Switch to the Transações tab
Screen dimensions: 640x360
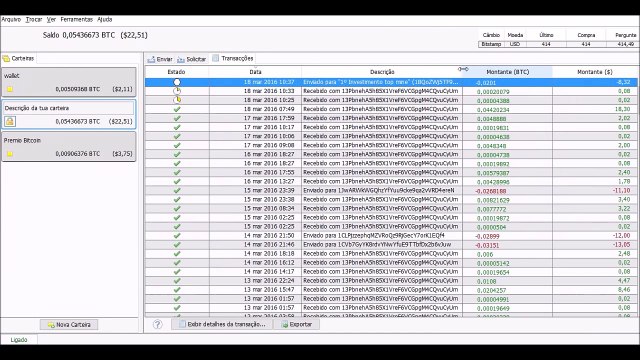pyautogui.click(x=233, y=58)
